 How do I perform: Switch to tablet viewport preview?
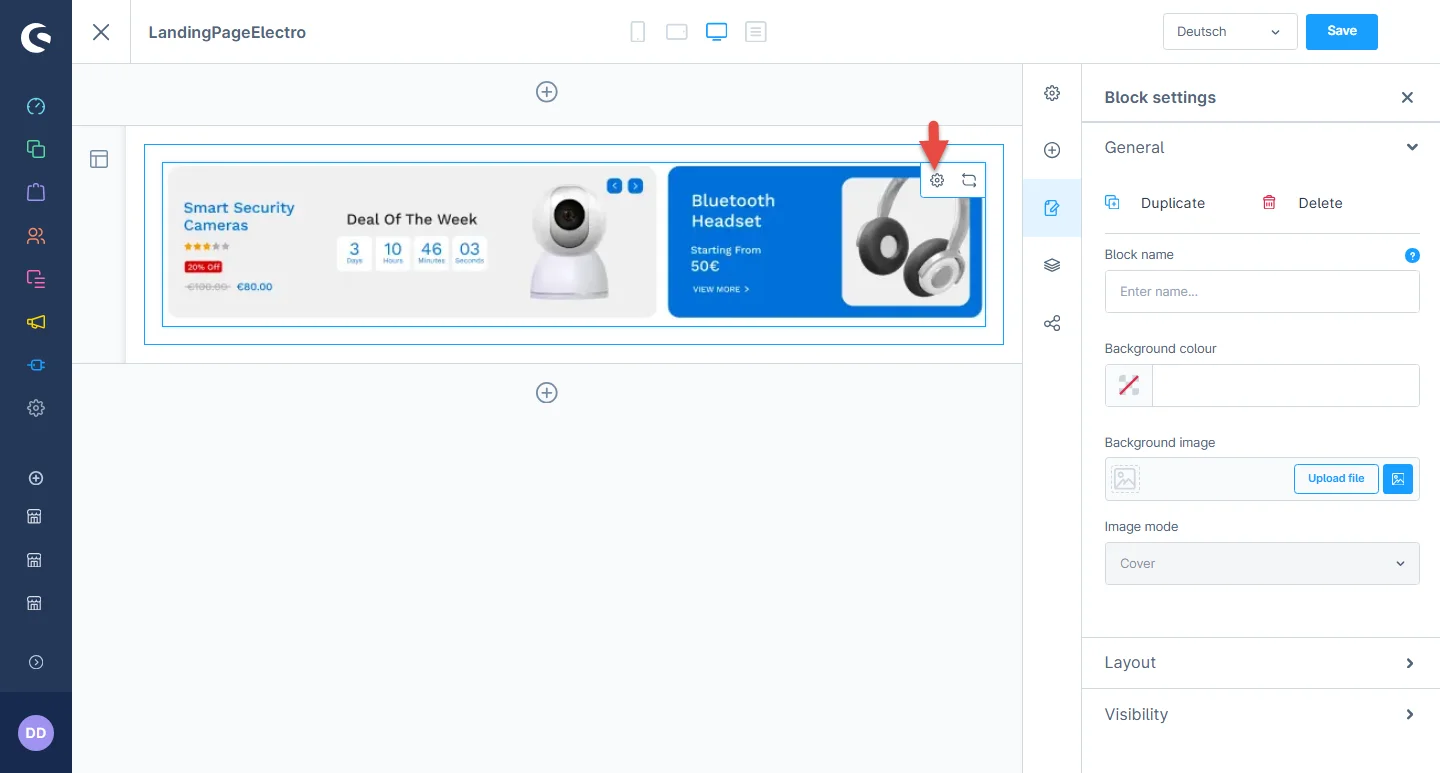[x=677, y=32]
